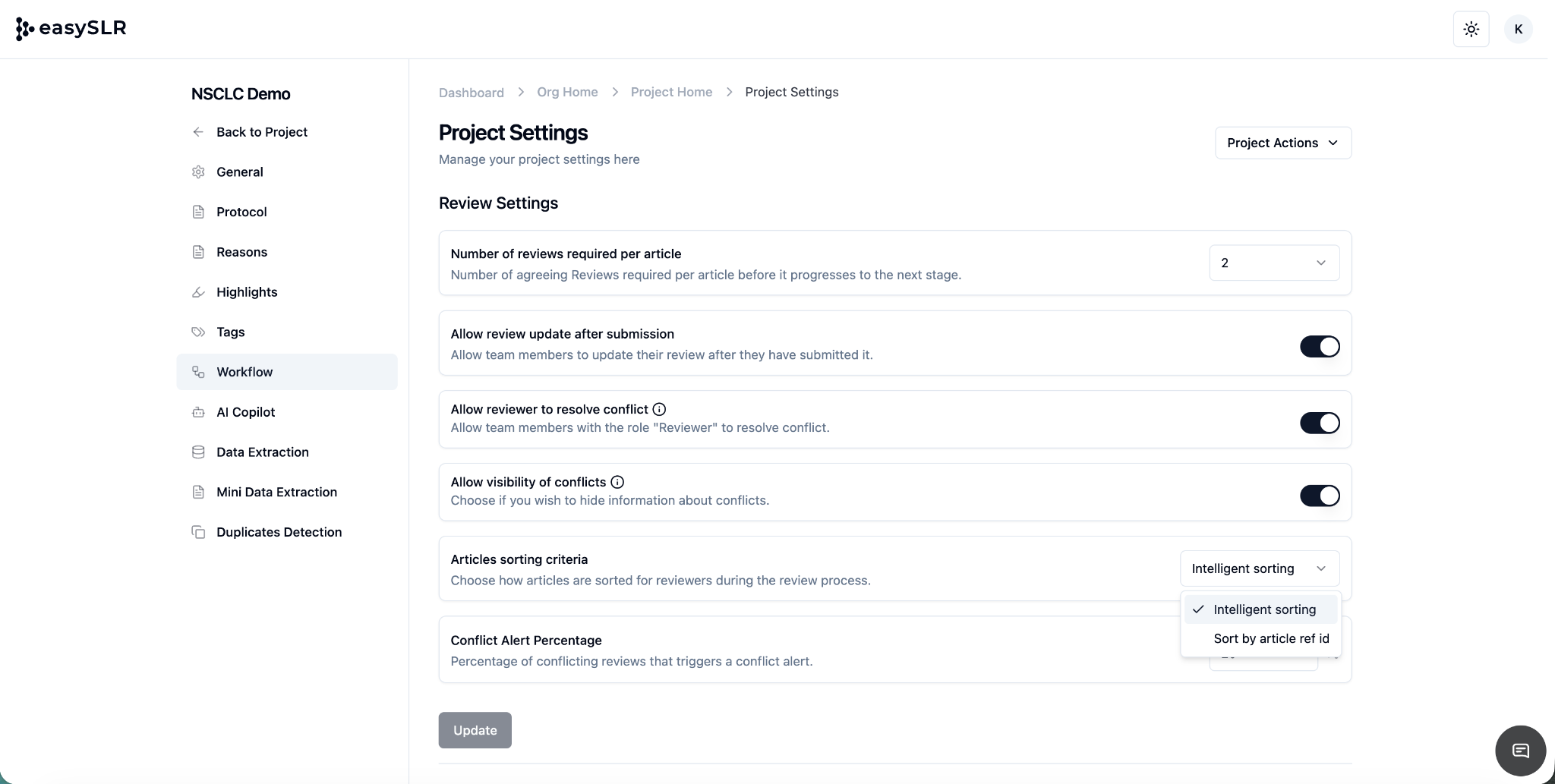Viewport: 1555px width, 784px height.
Task: Click info icon beside visibility of conflicts
Action: coord(617,482)
